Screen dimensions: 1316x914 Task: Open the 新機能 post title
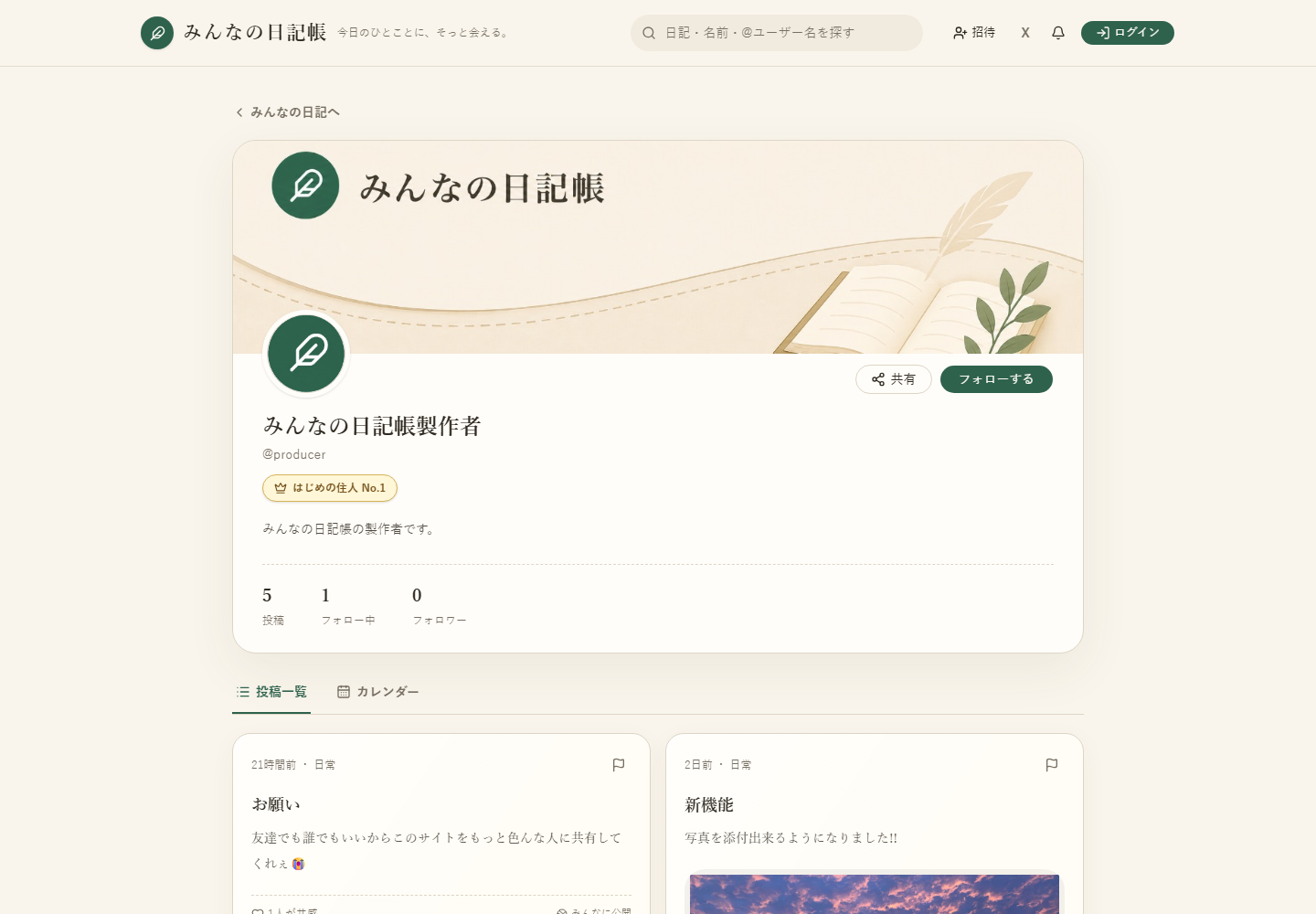pos(709,805)
